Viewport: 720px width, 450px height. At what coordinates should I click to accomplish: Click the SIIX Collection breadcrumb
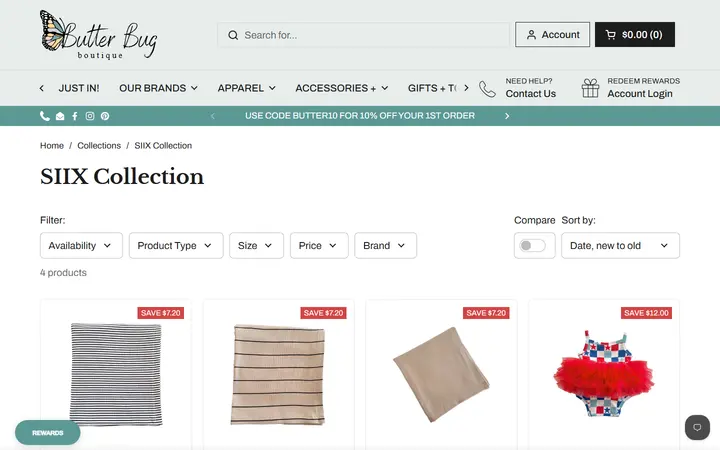(x=163, y=146)
